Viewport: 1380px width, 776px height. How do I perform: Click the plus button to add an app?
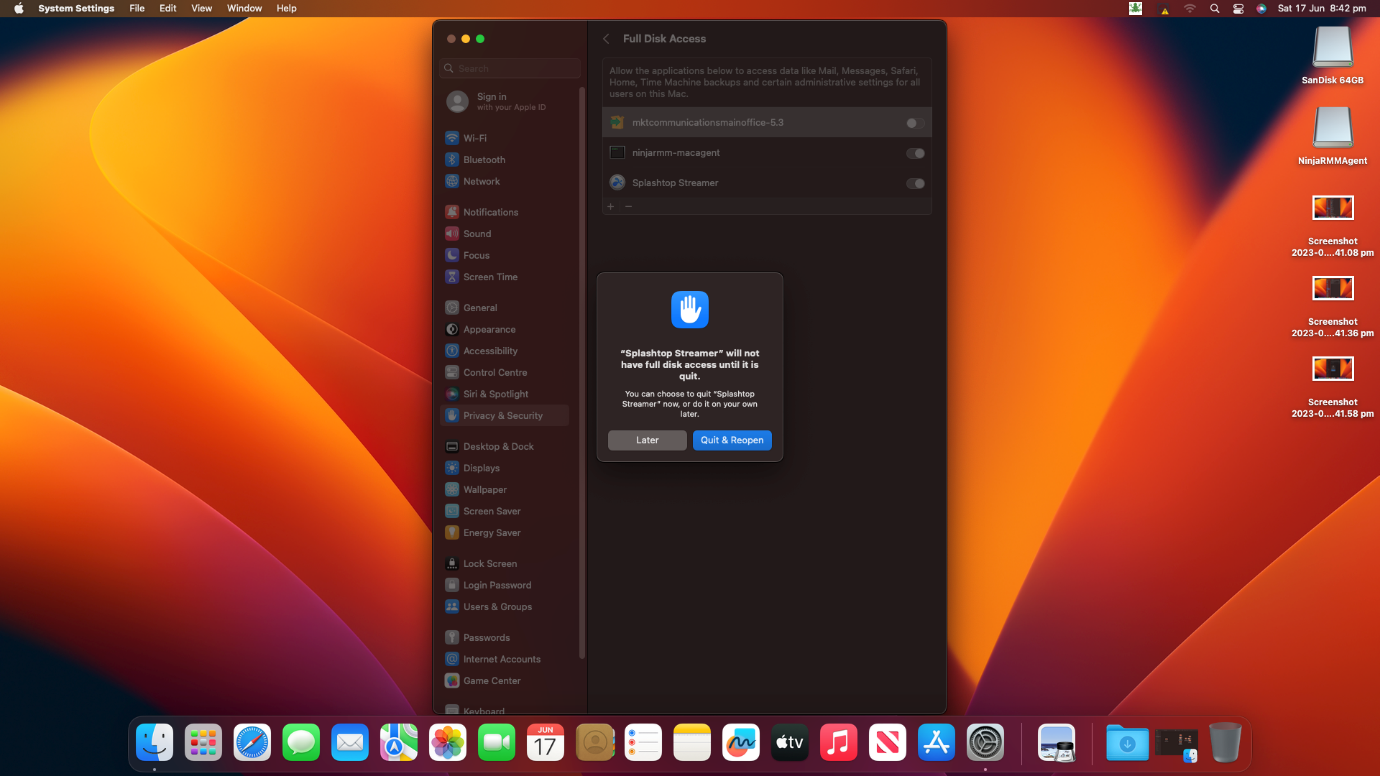[x=611, y=206]
